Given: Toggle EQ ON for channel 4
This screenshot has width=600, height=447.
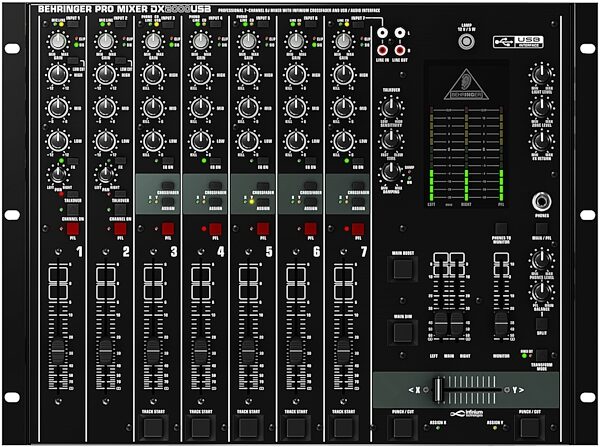Looking at the screenshot, I should pos(215,161).
